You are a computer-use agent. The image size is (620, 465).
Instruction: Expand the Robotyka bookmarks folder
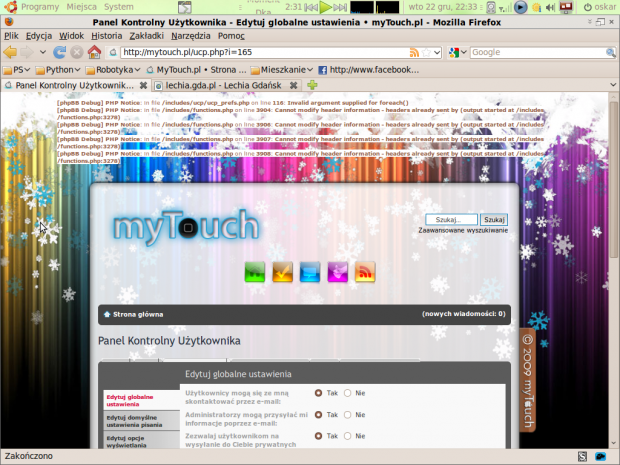pyautogui.click(x=113, y=70)
